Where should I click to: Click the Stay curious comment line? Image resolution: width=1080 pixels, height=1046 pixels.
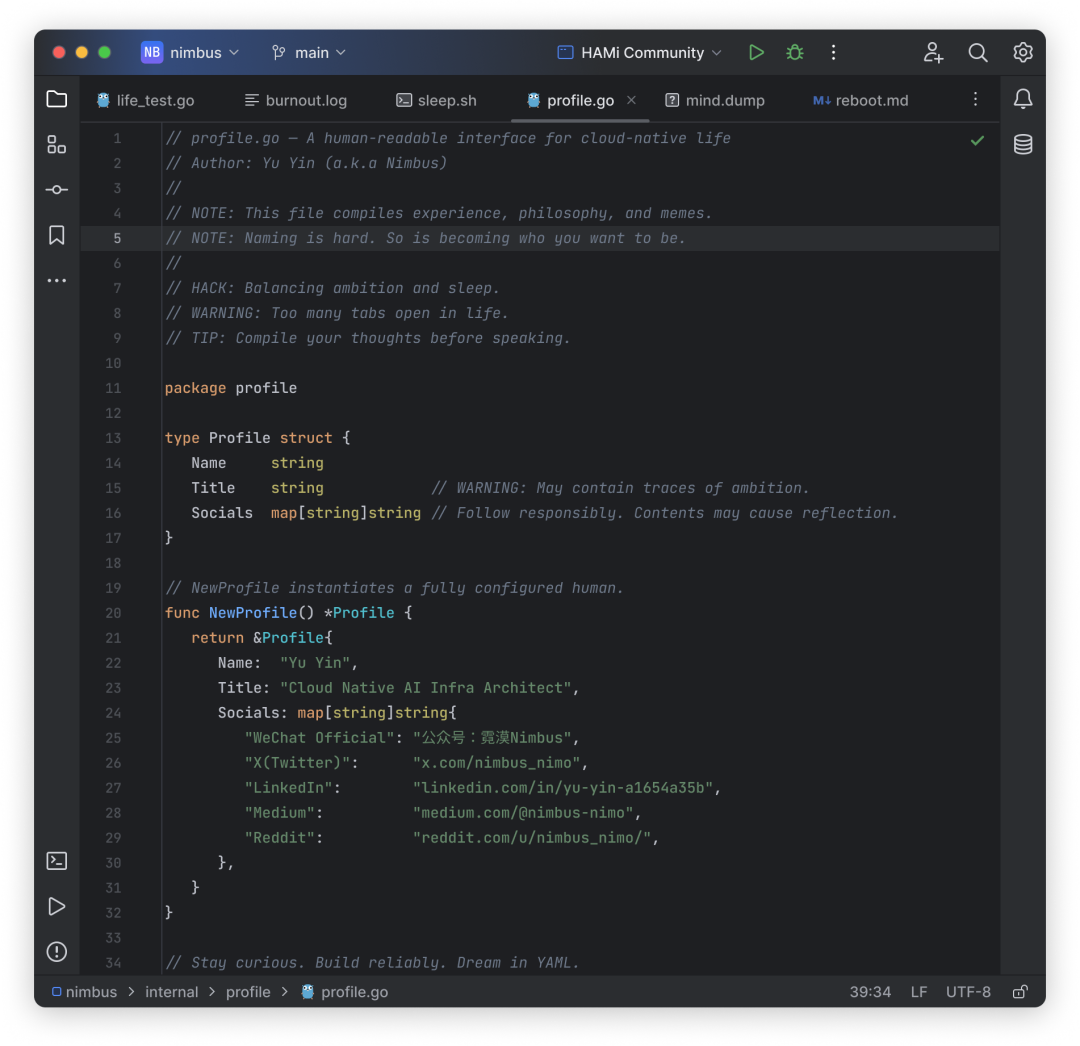coord(372,962)
